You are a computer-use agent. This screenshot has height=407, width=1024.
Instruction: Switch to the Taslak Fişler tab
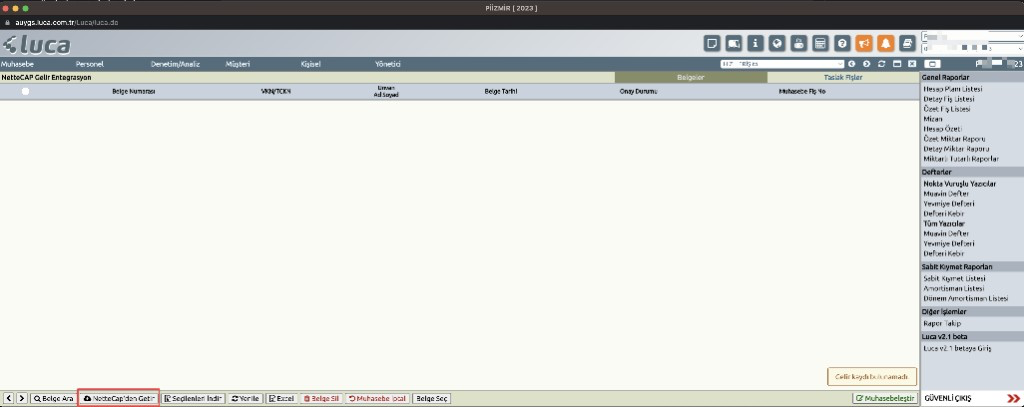843,77
